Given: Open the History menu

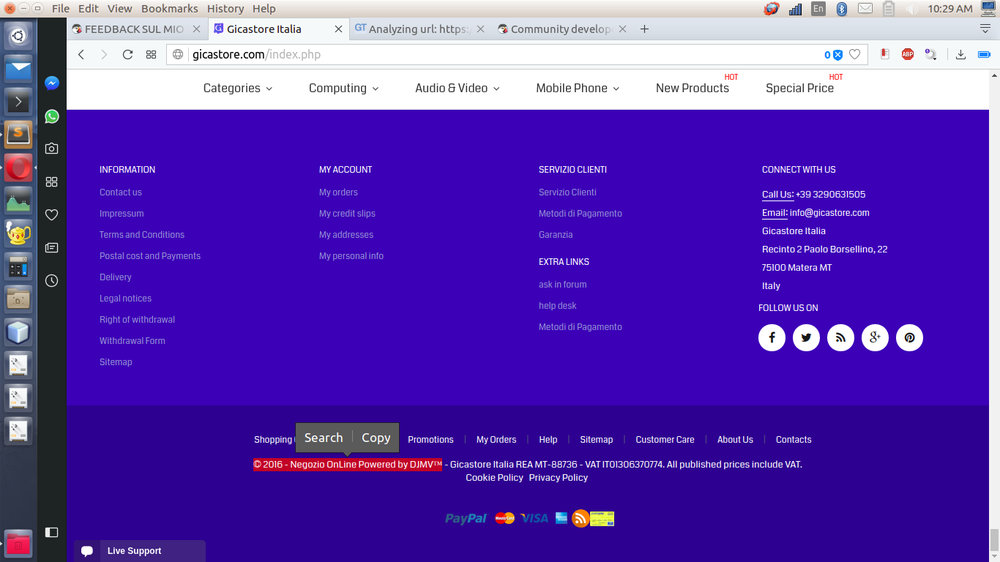Looking at the screenshot, I should point(225,8).
